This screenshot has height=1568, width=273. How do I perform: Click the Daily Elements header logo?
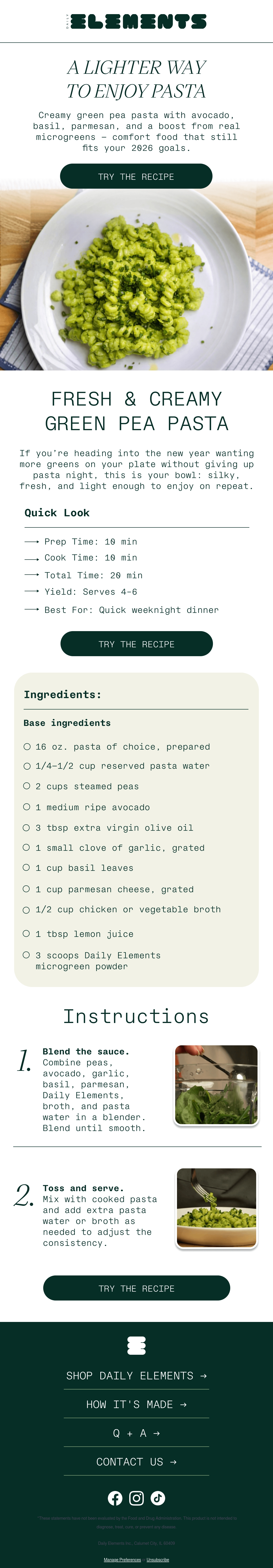click(136, 21)
